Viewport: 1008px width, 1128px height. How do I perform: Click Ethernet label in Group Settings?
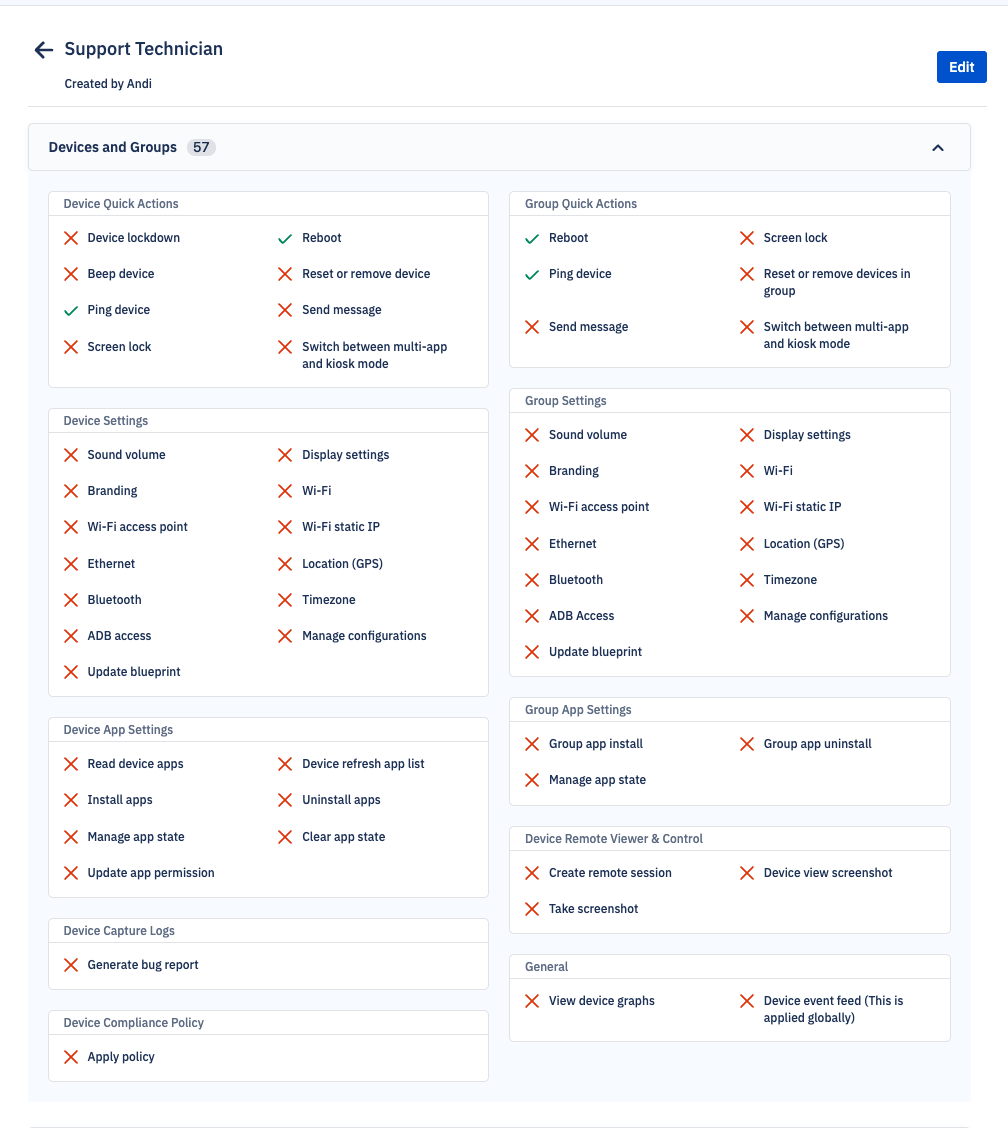pyautogui.click(x=573, y=544)
